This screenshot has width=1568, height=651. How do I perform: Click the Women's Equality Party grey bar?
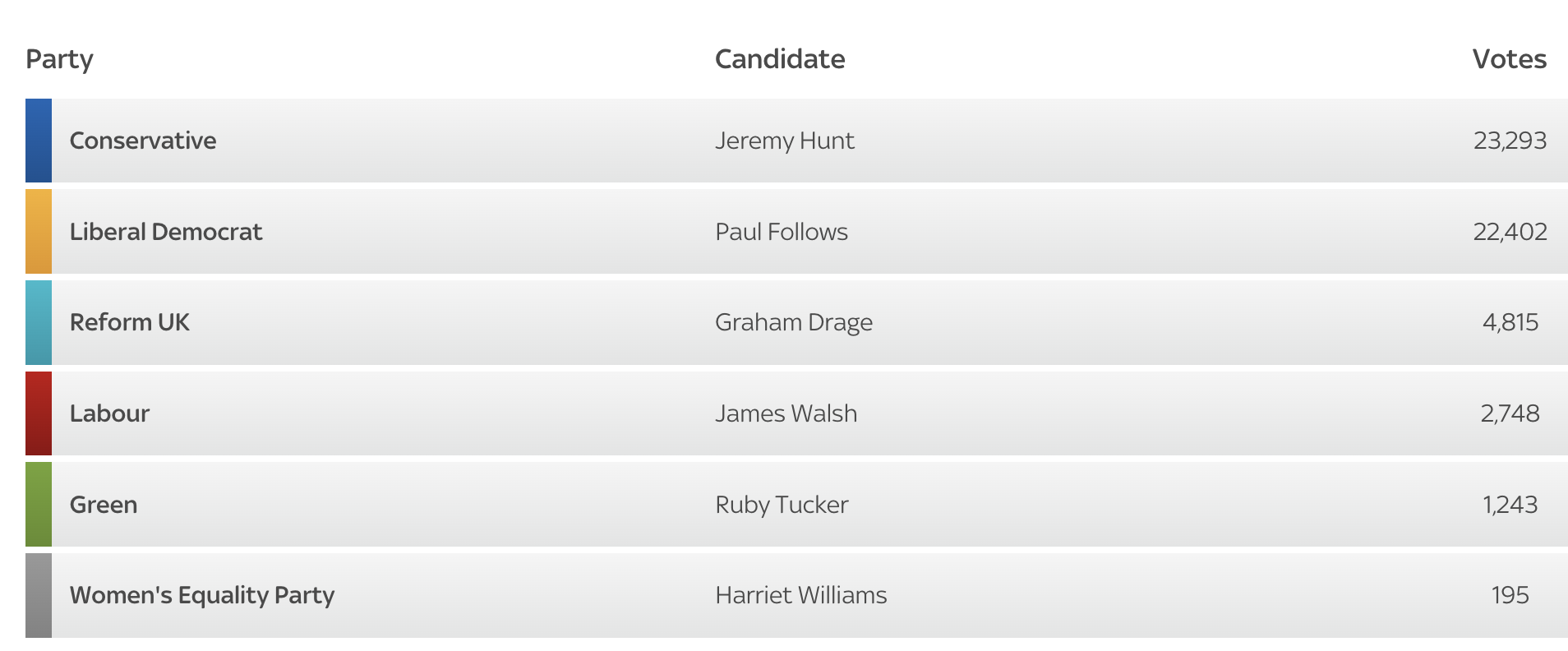pos(39,595)
